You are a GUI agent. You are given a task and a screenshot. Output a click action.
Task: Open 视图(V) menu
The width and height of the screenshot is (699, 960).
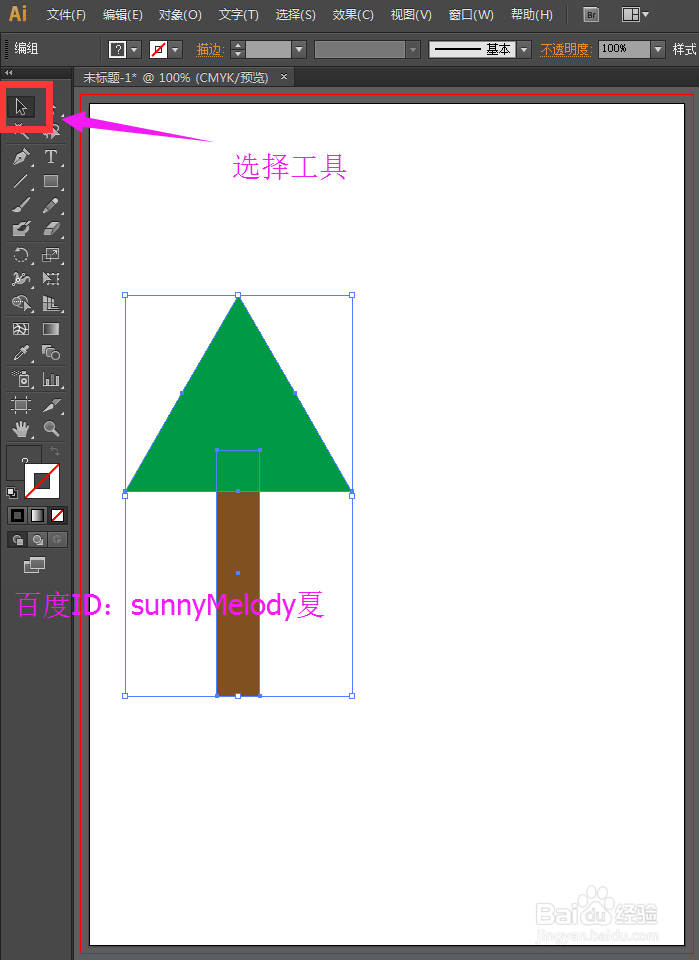(x=411, y=15)
